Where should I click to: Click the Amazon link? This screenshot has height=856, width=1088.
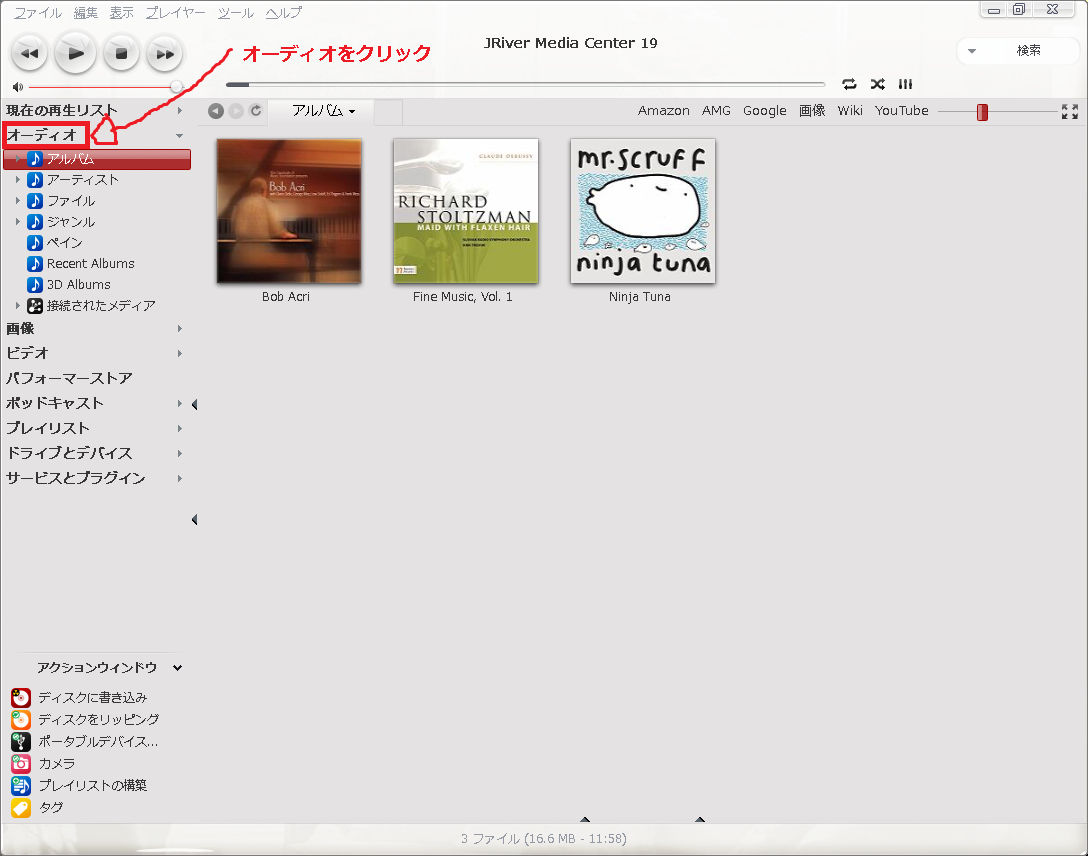coord(663,111)
